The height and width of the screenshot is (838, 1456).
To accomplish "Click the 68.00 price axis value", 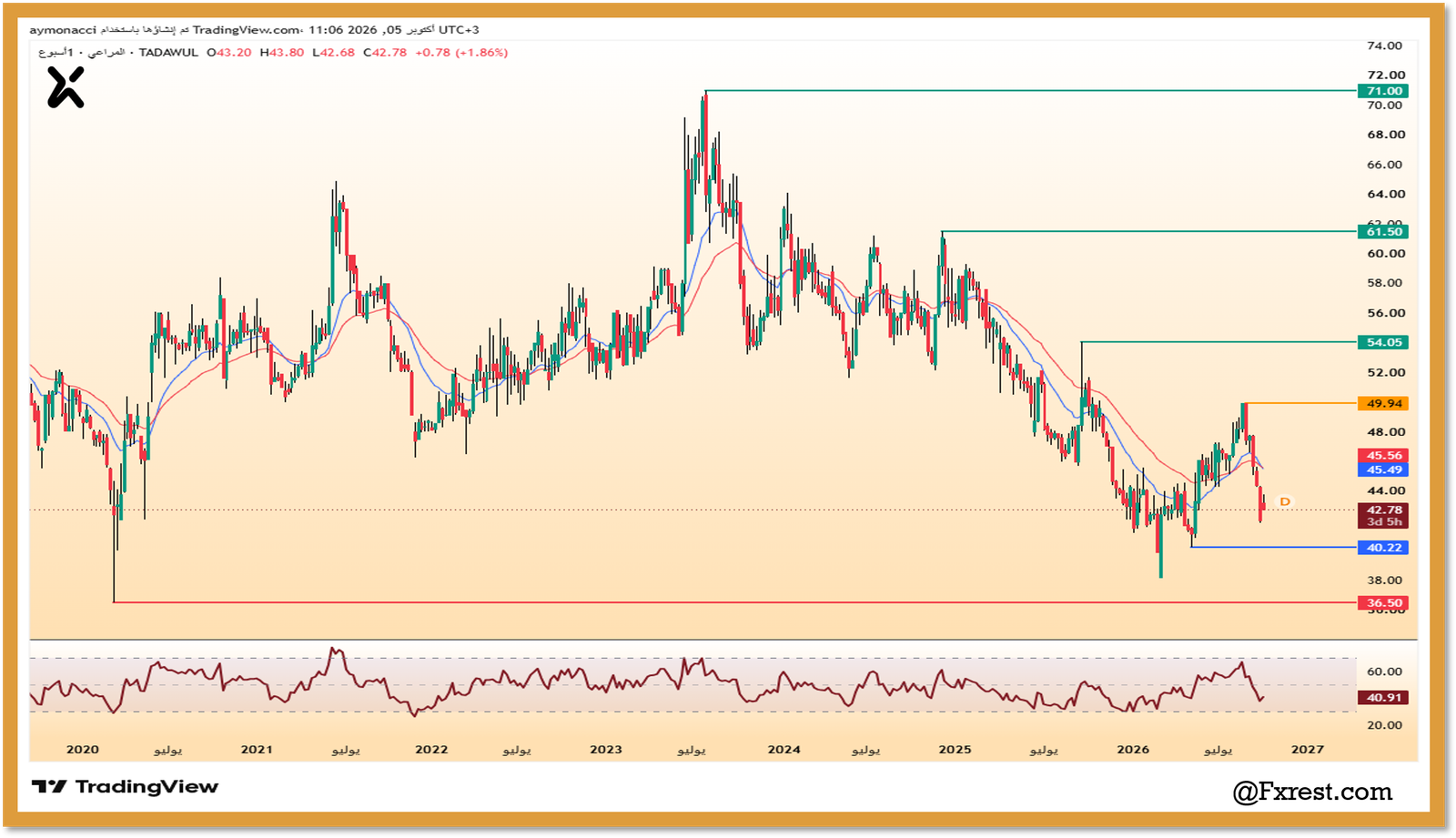I will point(1386,135).
